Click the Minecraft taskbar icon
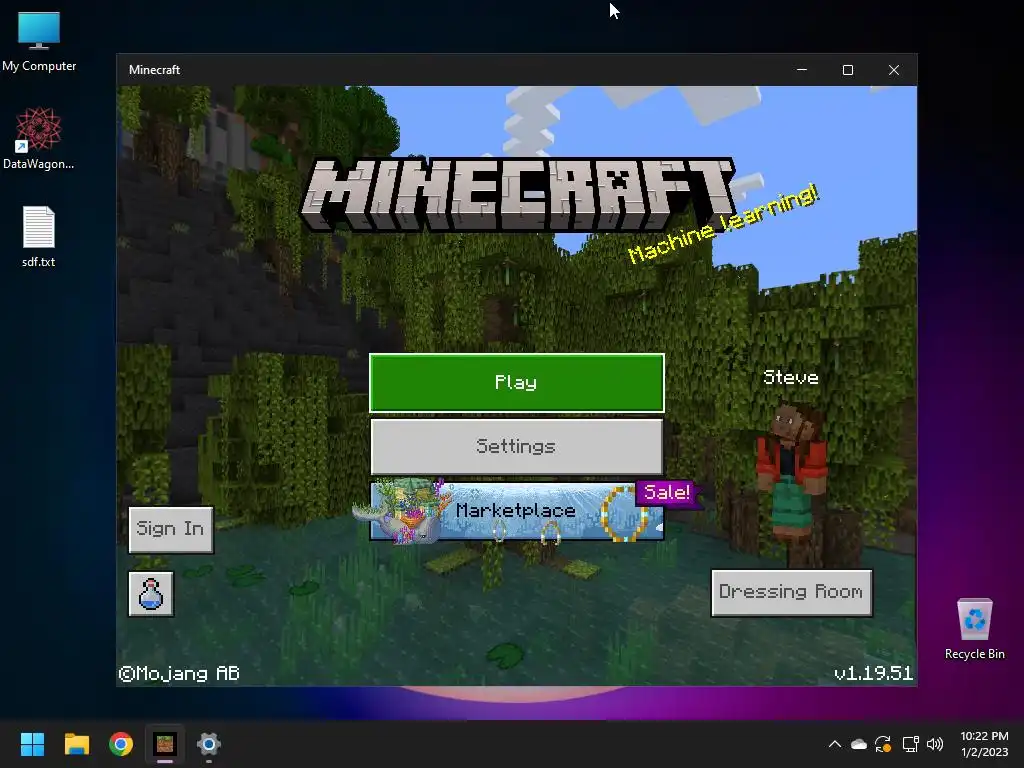Screen dimensions: 1024x768 (x=165, y=744)
